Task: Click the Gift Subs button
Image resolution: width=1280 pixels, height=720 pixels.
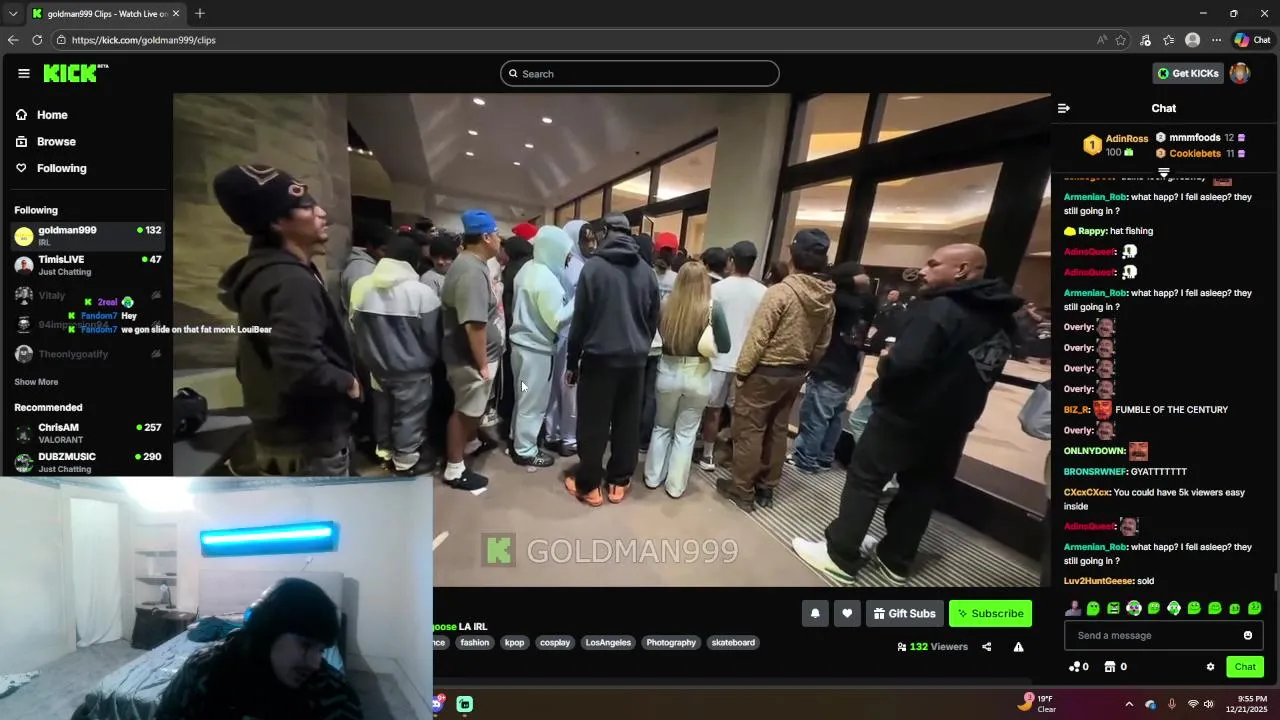Action: tap(904, 613)
